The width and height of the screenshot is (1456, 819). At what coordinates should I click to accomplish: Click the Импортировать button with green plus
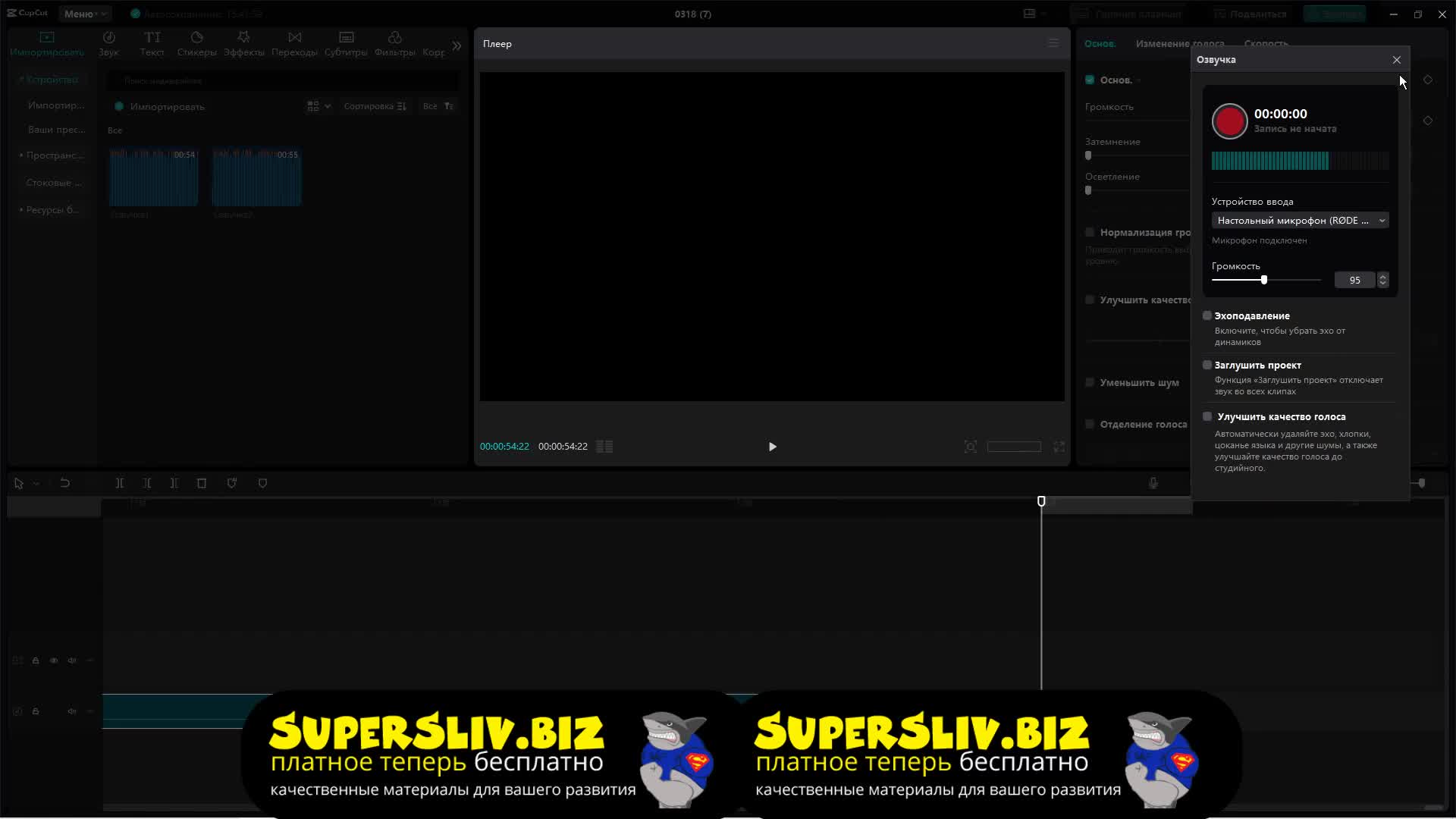click(160, 107)
